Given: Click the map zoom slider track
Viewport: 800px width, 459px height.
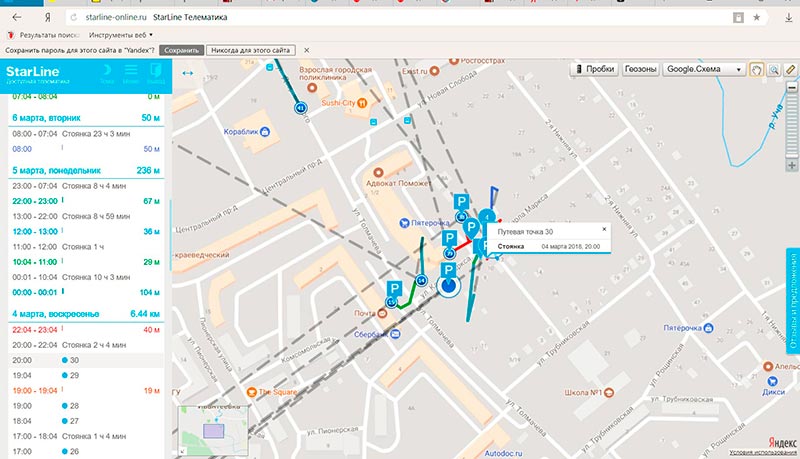Looking at the screenshot, I should click(x=791, y=125).
